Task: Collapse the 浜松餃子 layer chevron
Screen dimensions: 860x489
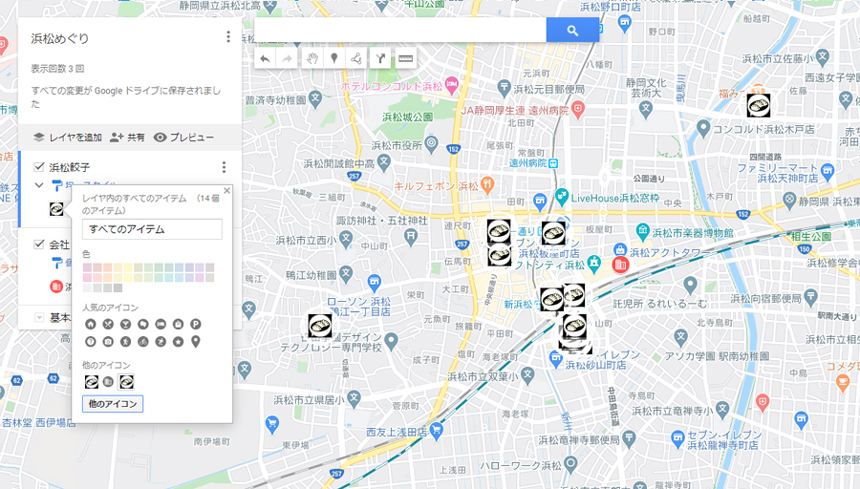Action: pyautogui.click(x=39, y=185)
